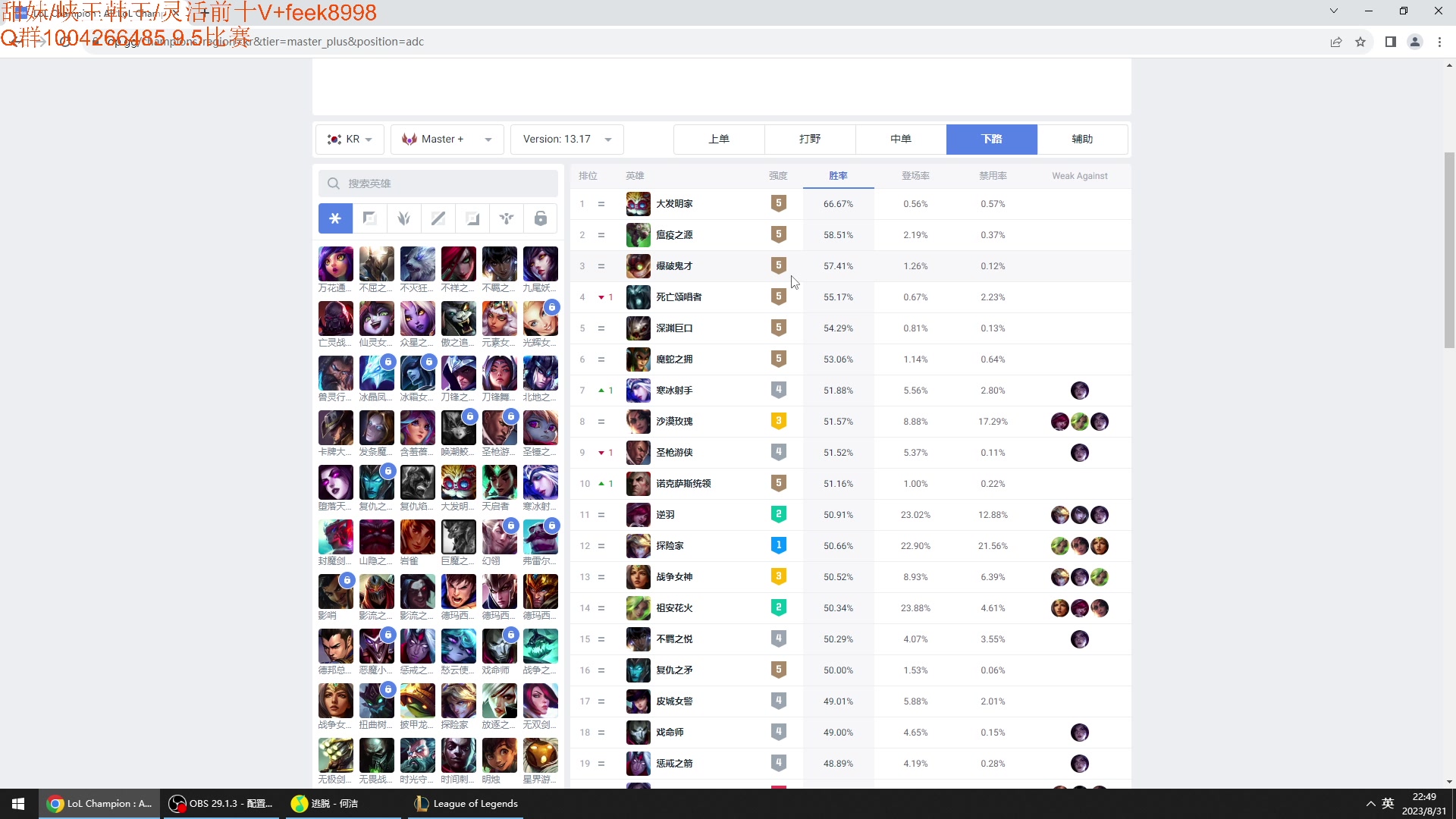Show free rotation champions via lock icon

point(541,218)
